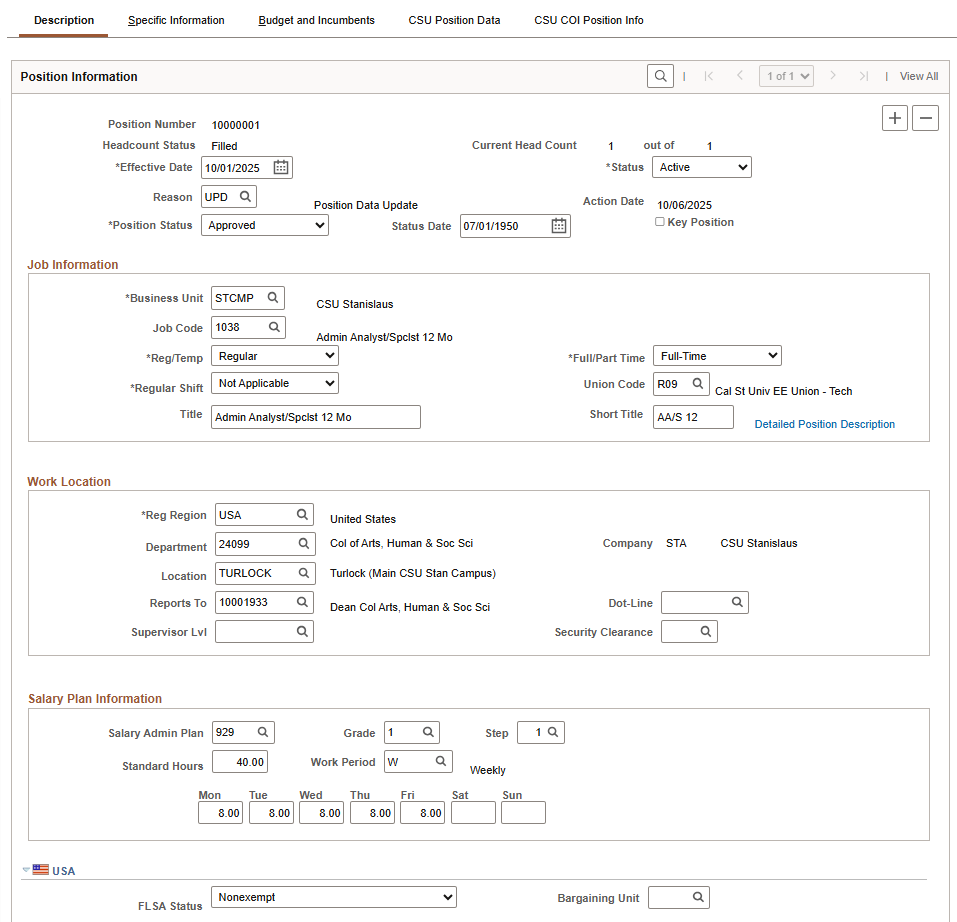Switch to the Specific Information tab
The height and width of the screenshot is (922, 957).
point(176,20)
